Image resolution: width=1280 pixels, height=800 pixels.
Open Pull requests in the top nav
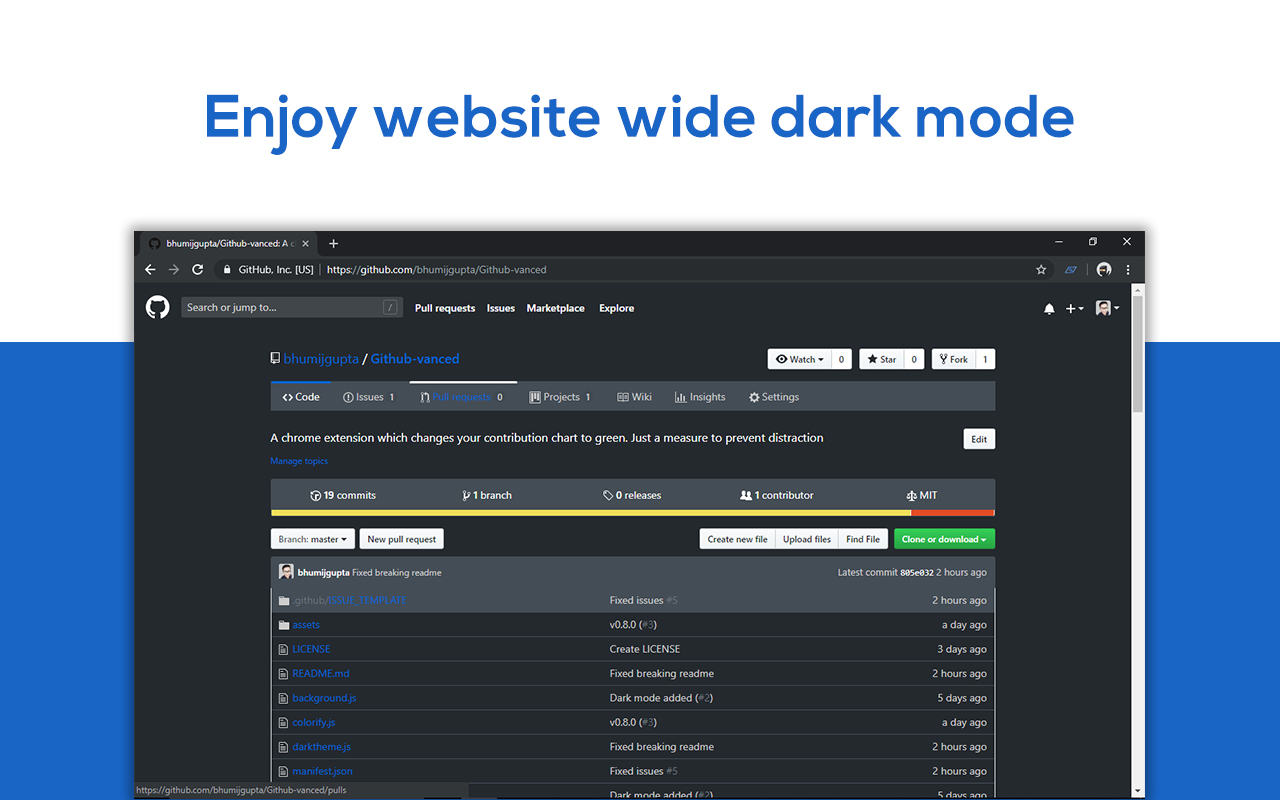445,308
